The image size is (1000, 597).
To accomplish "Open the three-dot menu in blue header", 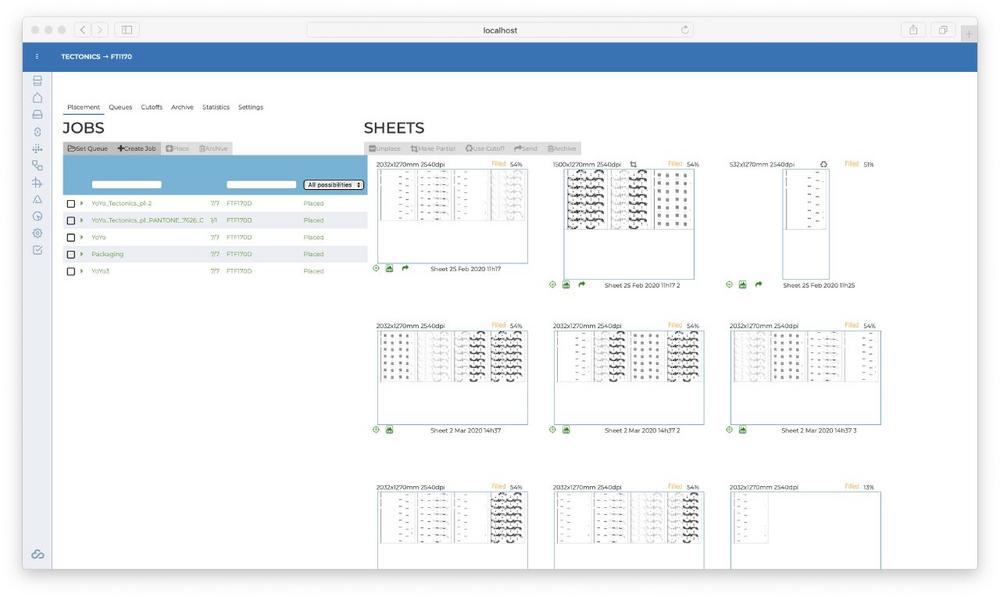I will click(x=37, y=57).
